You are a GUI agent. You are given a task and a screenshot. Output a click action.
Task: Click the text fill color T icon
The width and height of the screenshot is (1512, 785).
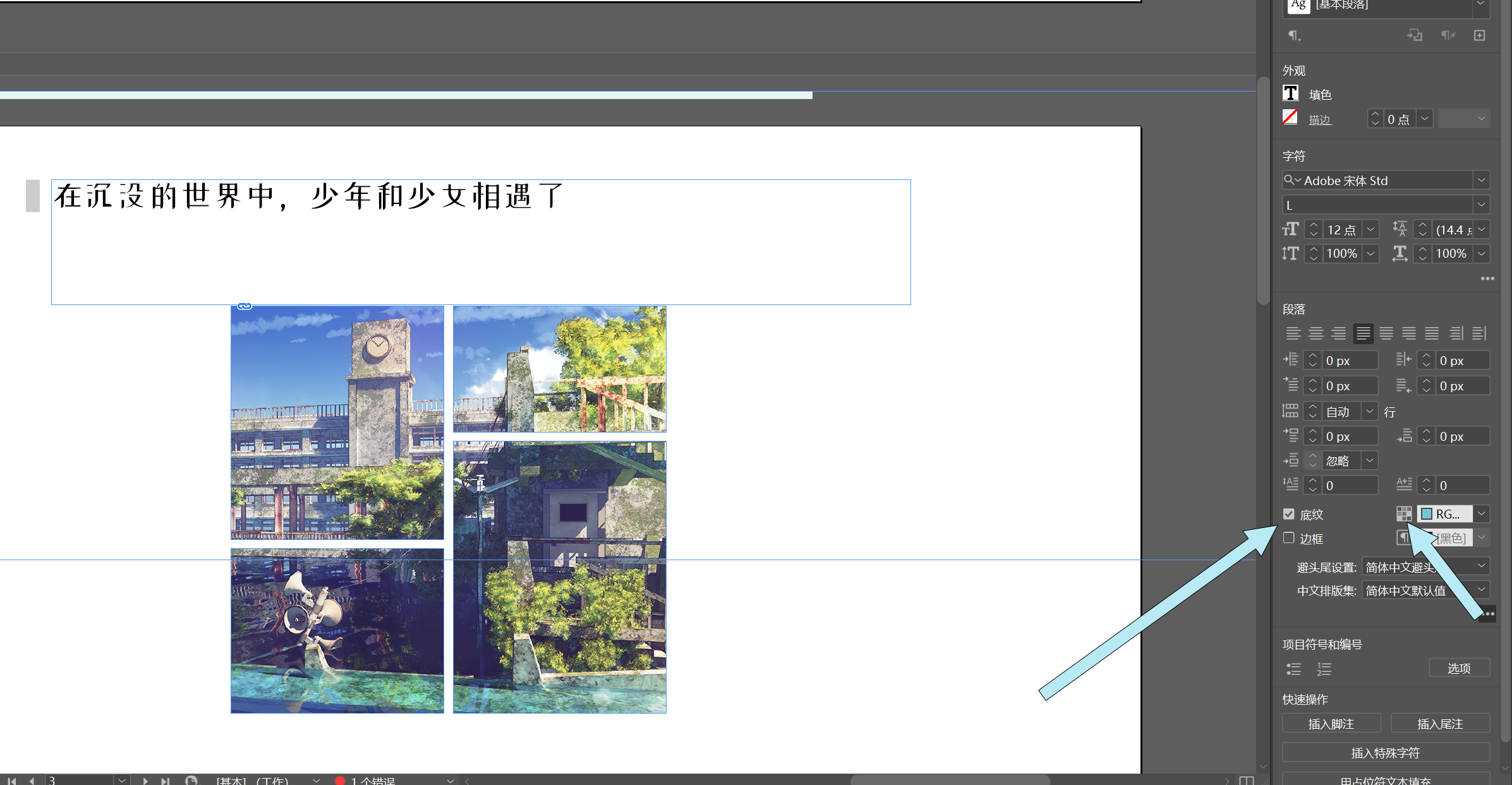click(x=1290, y=93)
